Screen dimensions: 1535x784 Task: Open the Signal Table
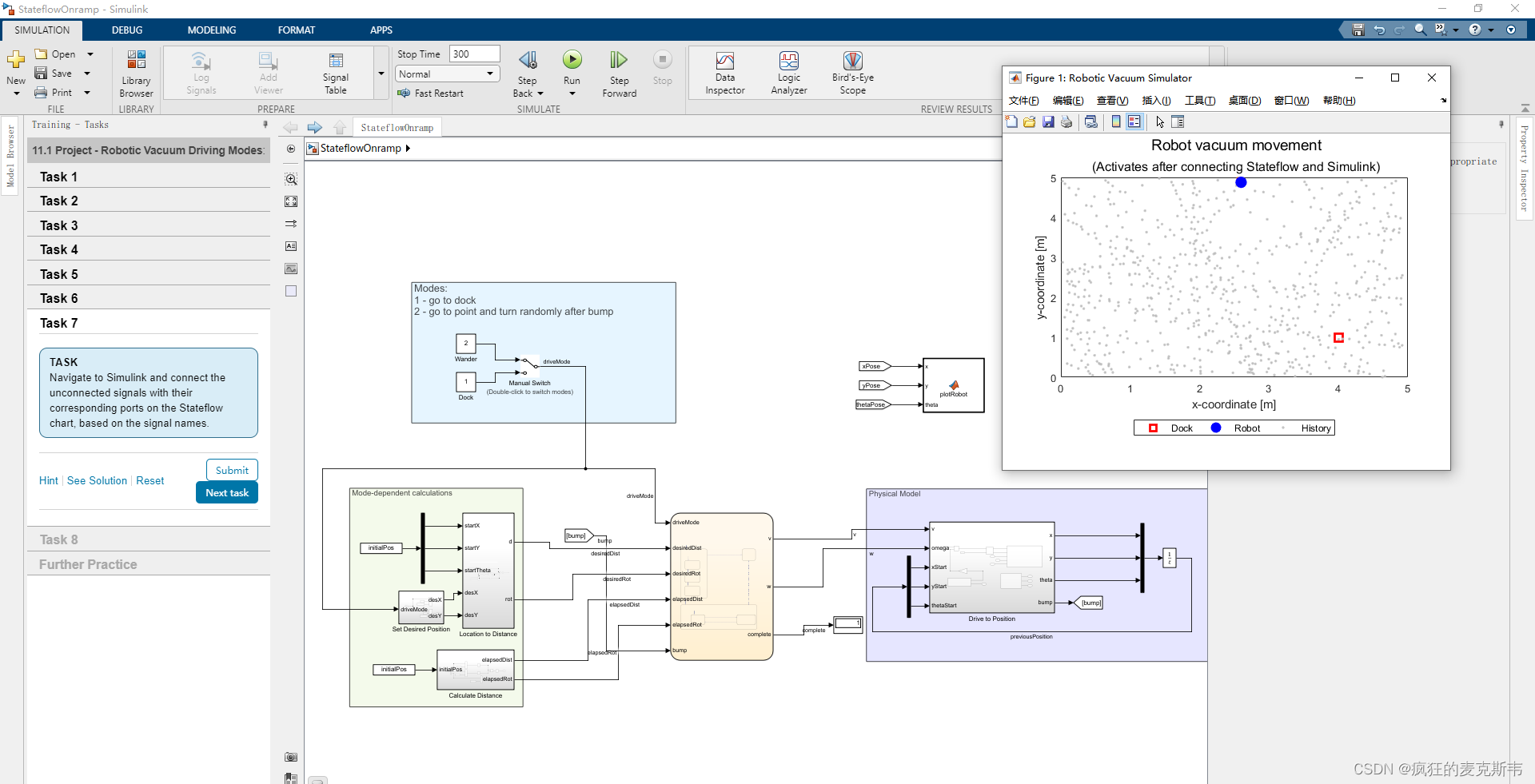[x=336, y=74]
